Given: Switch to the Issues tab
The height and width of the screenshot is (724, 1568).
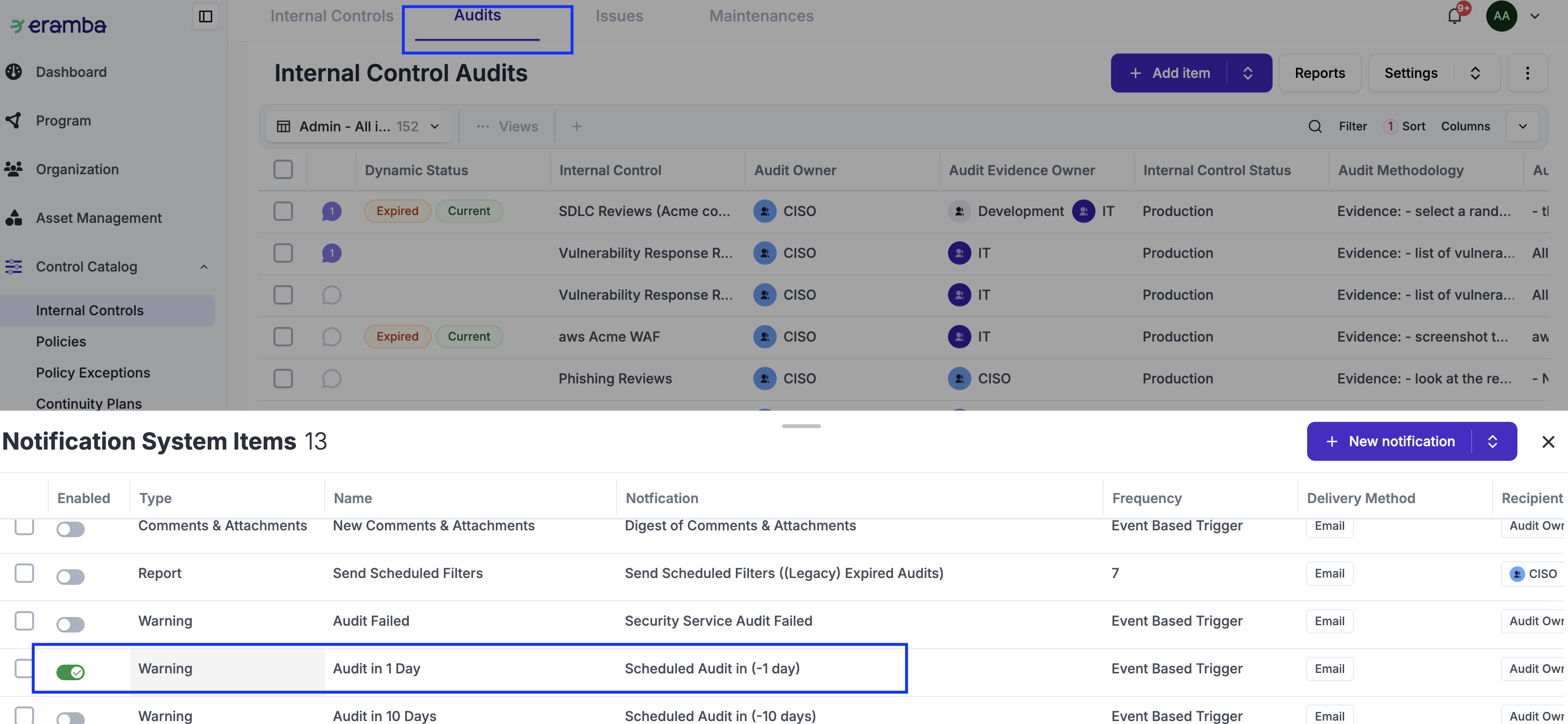Looking at the screenshot, I should tap(619, 16).
